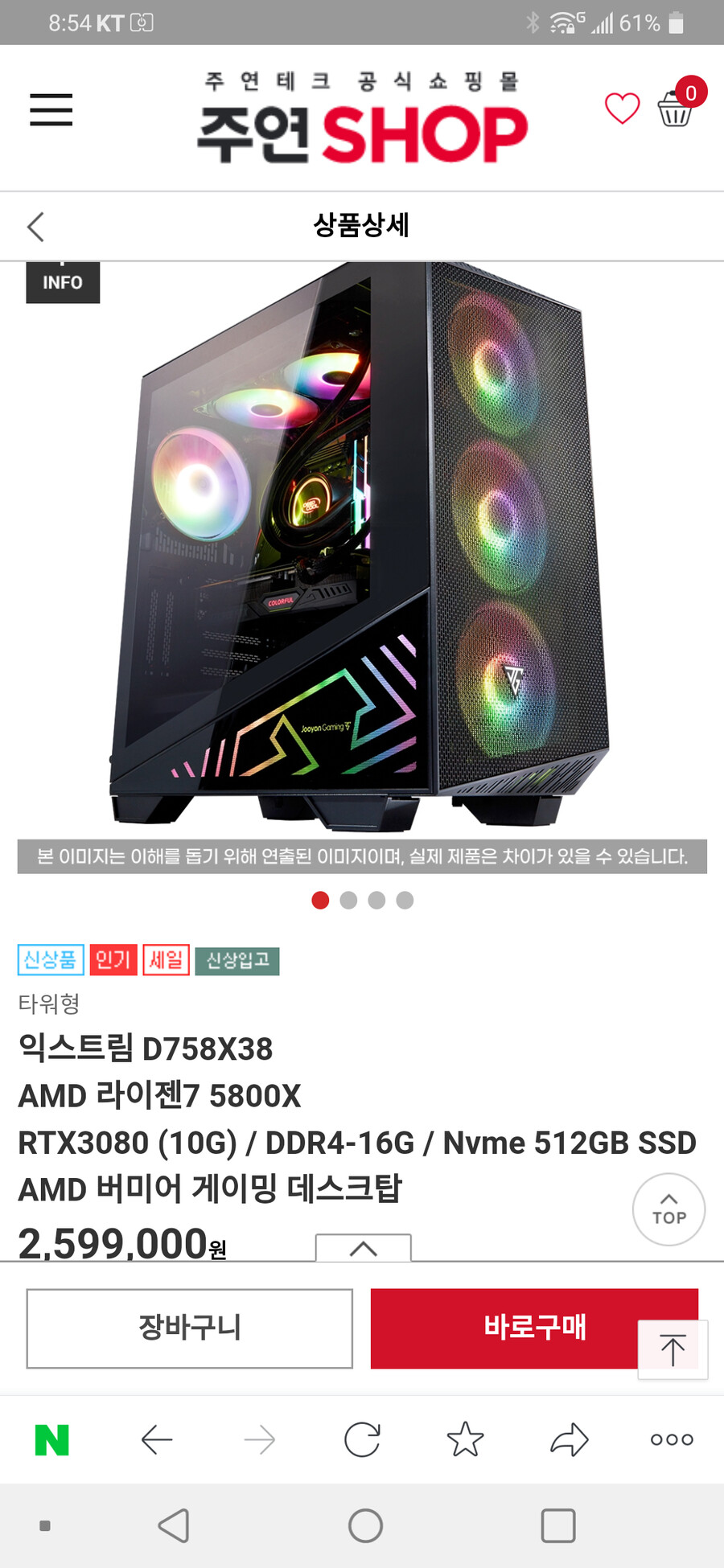Tap the round TOP button

[668, 1209]
